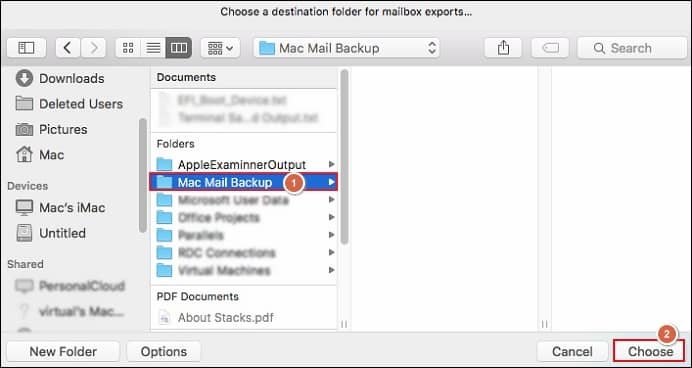Open Deleted Users in the sidebar

[x=69, y=104]
